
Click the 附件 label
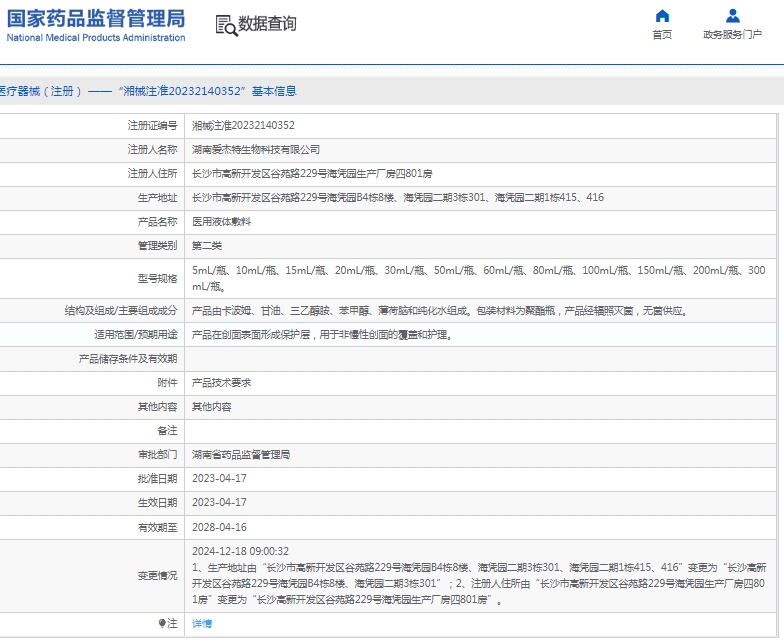pyautogui.click(x=168, y=382)
